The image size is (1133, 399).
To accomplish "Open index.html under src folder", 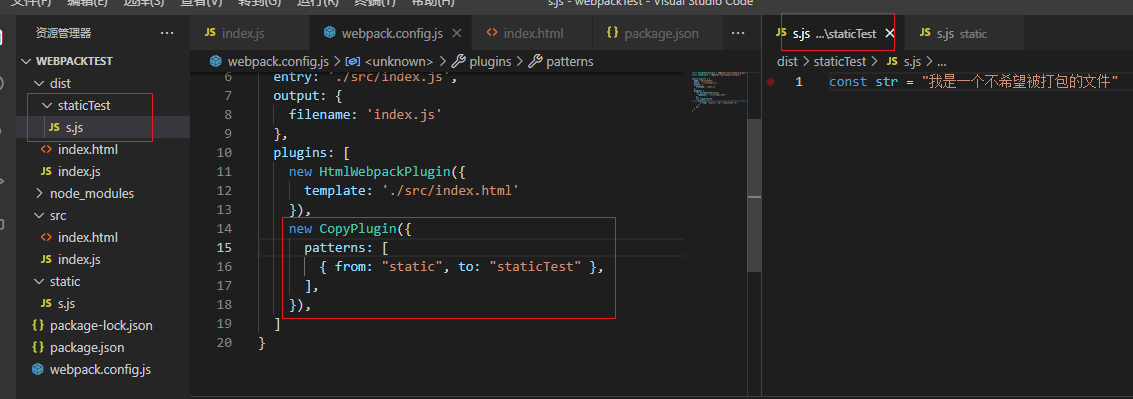I will pos(87,237).
